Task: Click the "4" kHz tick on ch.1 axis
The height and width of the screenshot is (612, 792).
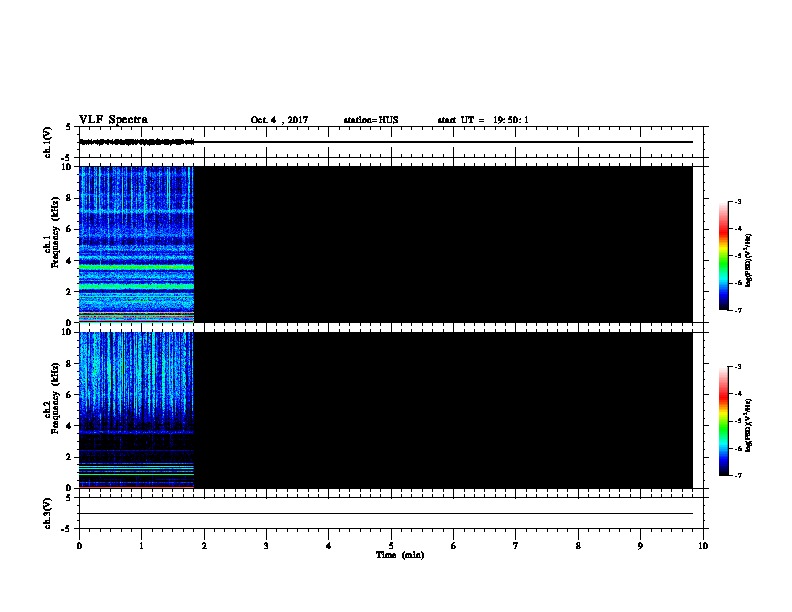Action: click(69, 261)
